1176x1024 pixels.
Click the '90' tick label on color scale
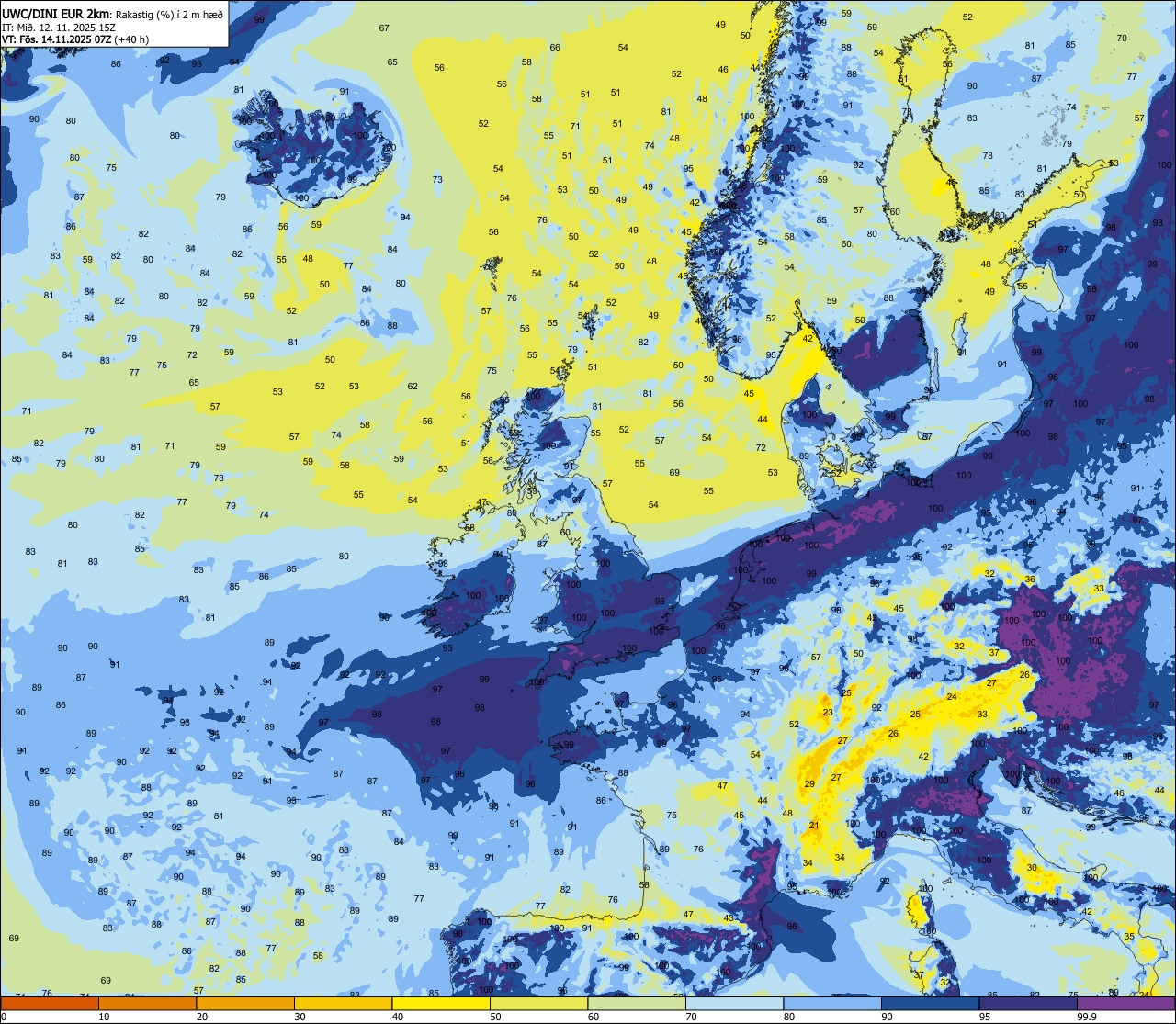pos(887,1017)
